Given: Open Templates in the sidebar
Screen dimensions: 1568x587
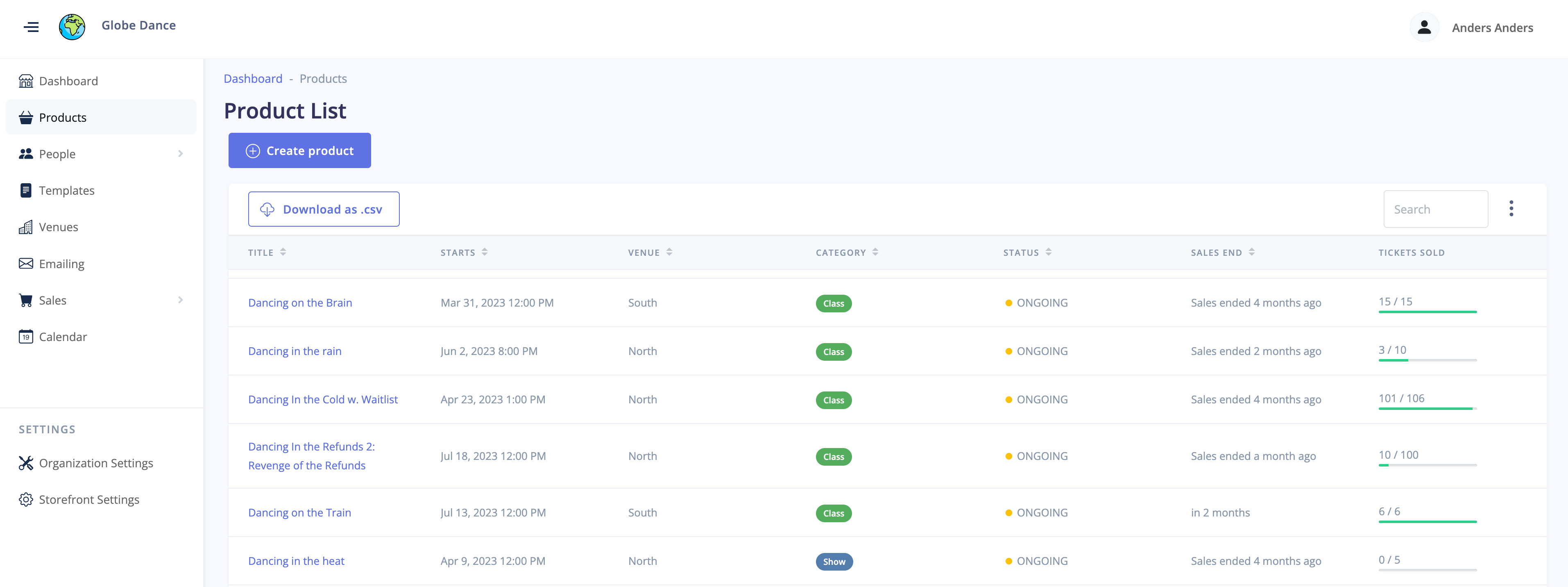Looking at the screenshot, I should click(66, 191).
